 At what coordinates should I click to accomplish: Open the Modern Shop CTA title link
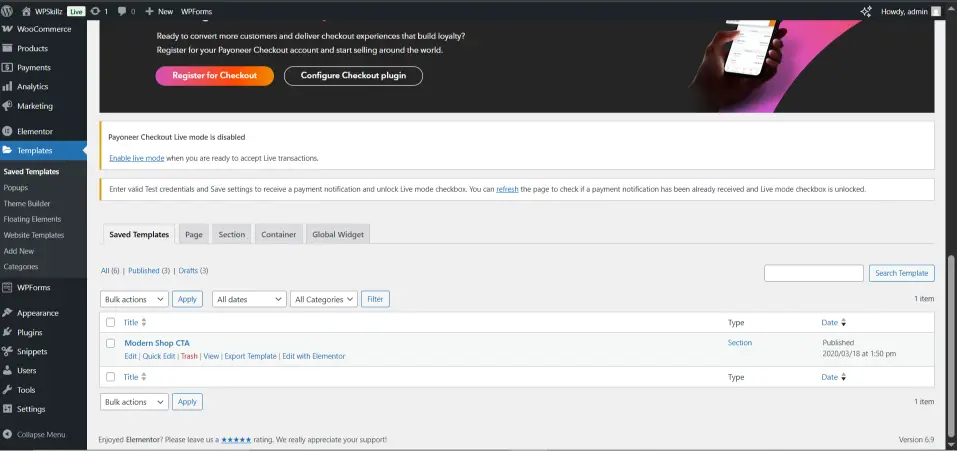(157, 343)
